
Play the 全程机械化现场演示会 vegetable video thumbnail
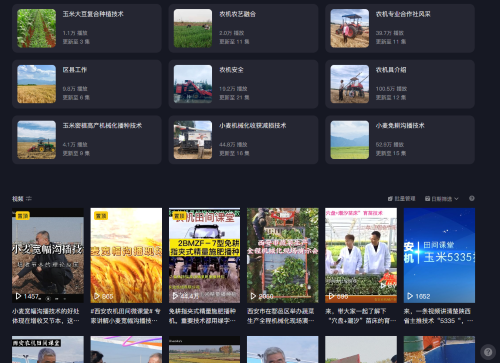[283, 255]
